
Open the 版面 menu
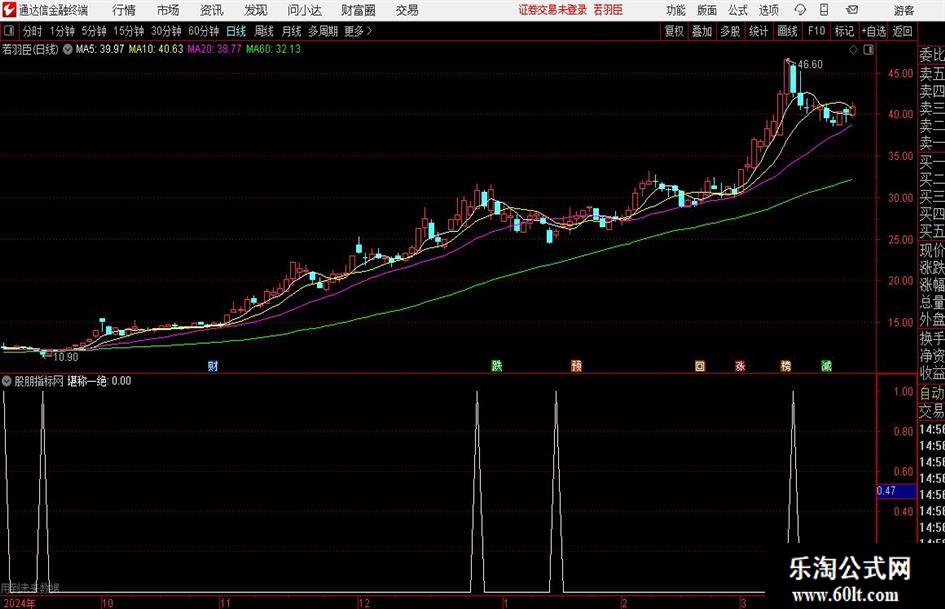(x=706, y=10)
